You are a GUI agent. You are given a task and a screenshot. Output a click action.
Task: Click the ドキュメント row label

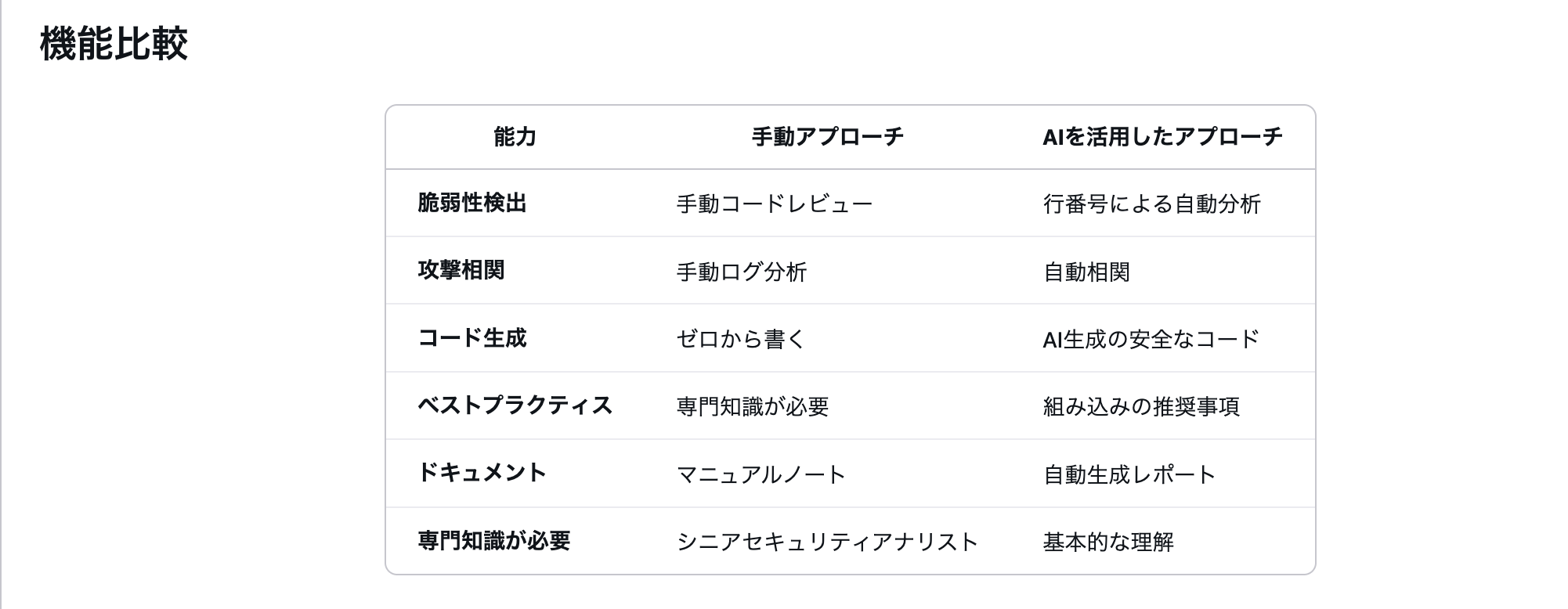pyautogui.click(x=482, y=473)
